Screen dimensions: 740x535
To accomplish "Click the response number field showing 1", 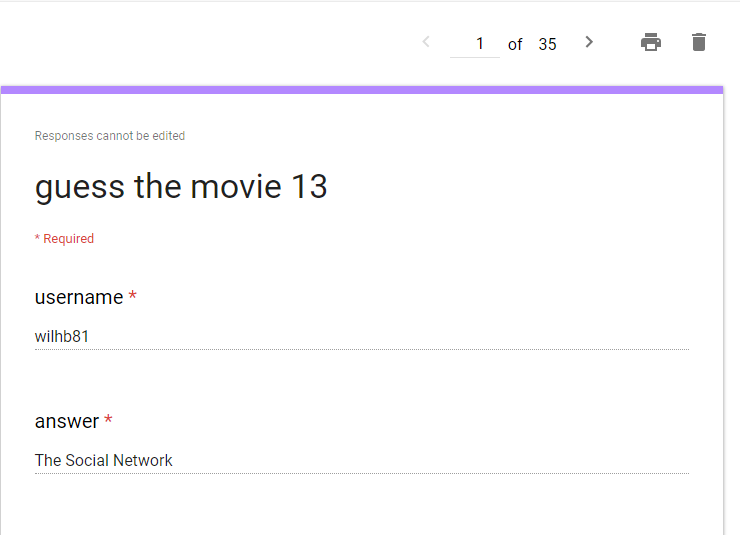I will (x=475, y=44).
